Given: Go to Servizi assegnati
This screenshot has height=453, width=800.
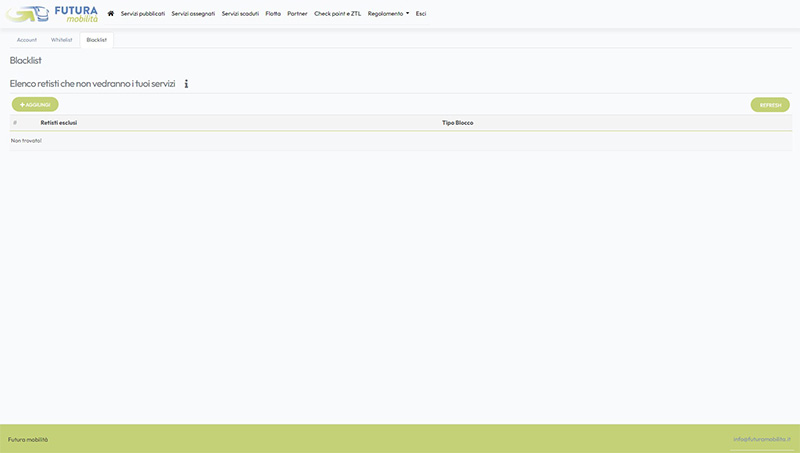Looking at the screenshot, I should tap(193, 14).
